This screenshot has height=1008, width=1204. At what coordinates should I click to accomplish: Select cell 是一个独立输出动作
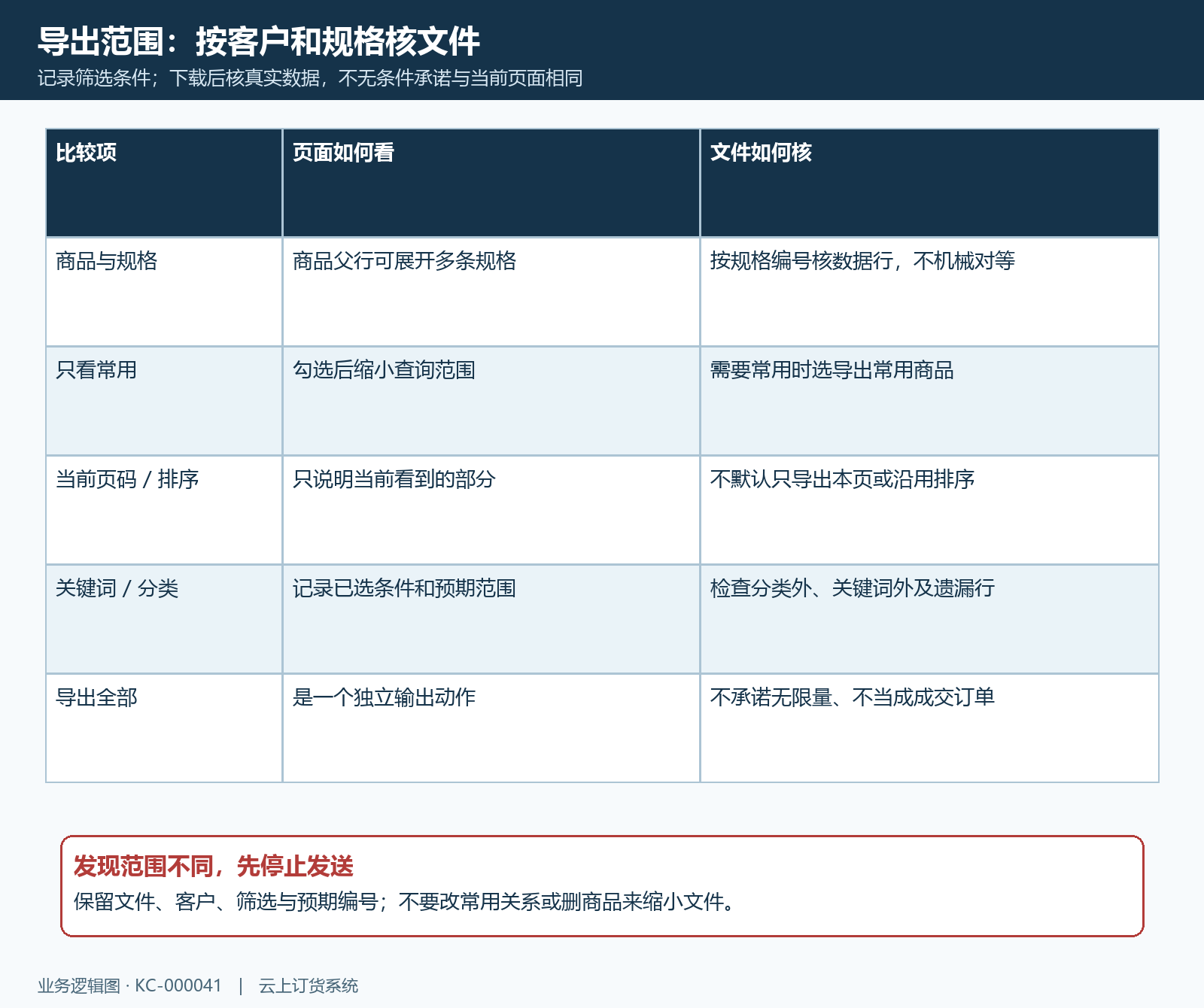coord(491,728)
